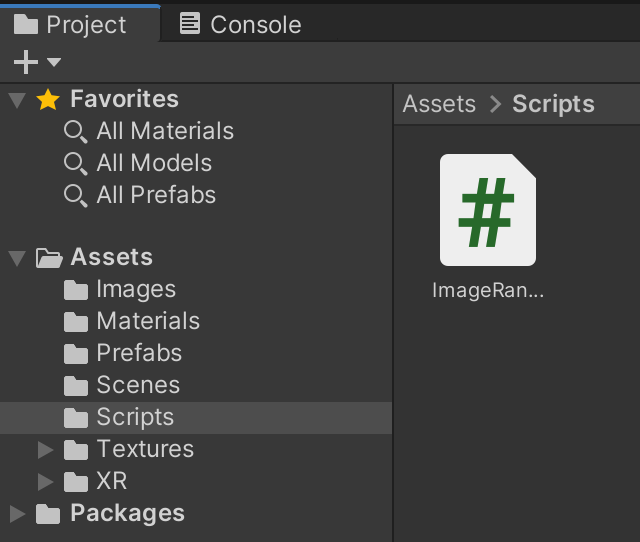Click the plus icon to create asset
Screen dimensions: 640x542
[x=25, y=62]
